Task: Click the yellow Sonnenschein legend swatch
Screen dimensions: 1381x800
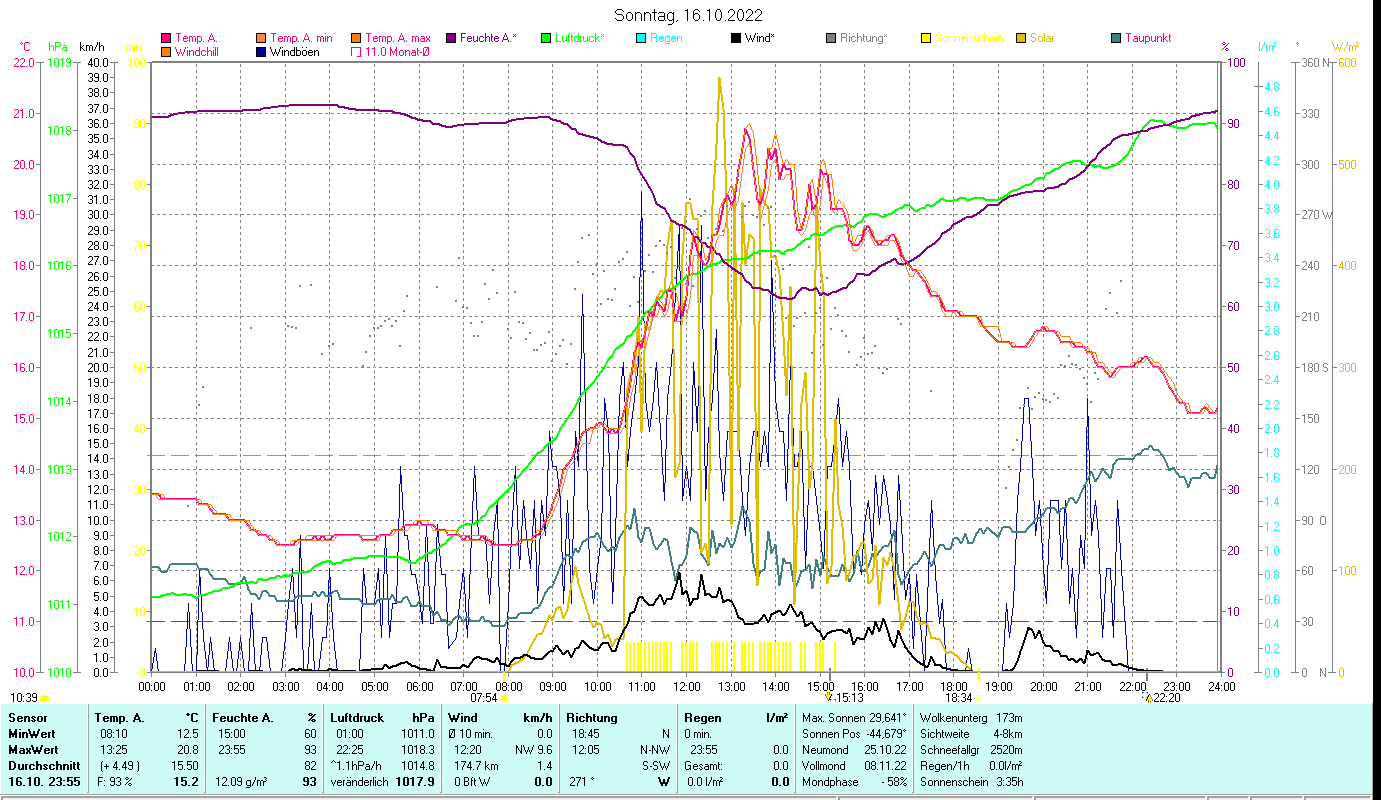Action: 926,38
